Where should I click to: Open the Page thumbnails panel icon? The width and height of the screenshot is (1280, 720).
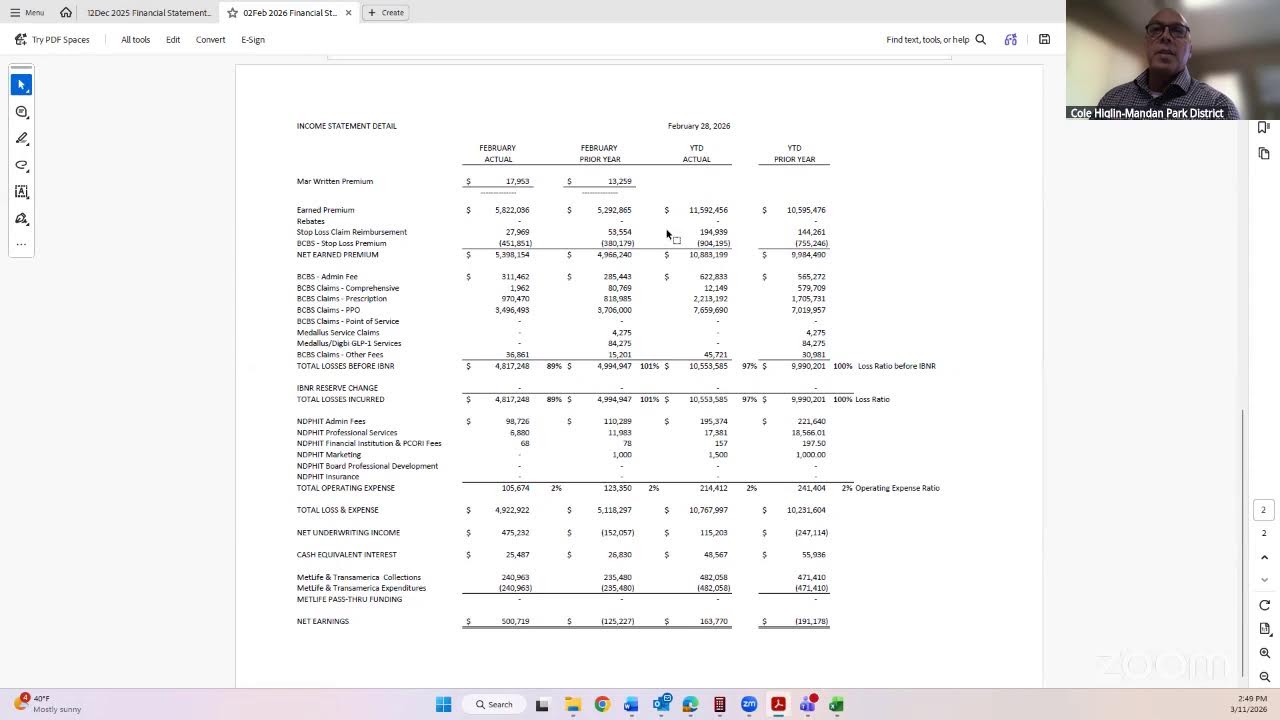tap(1264, 153)
